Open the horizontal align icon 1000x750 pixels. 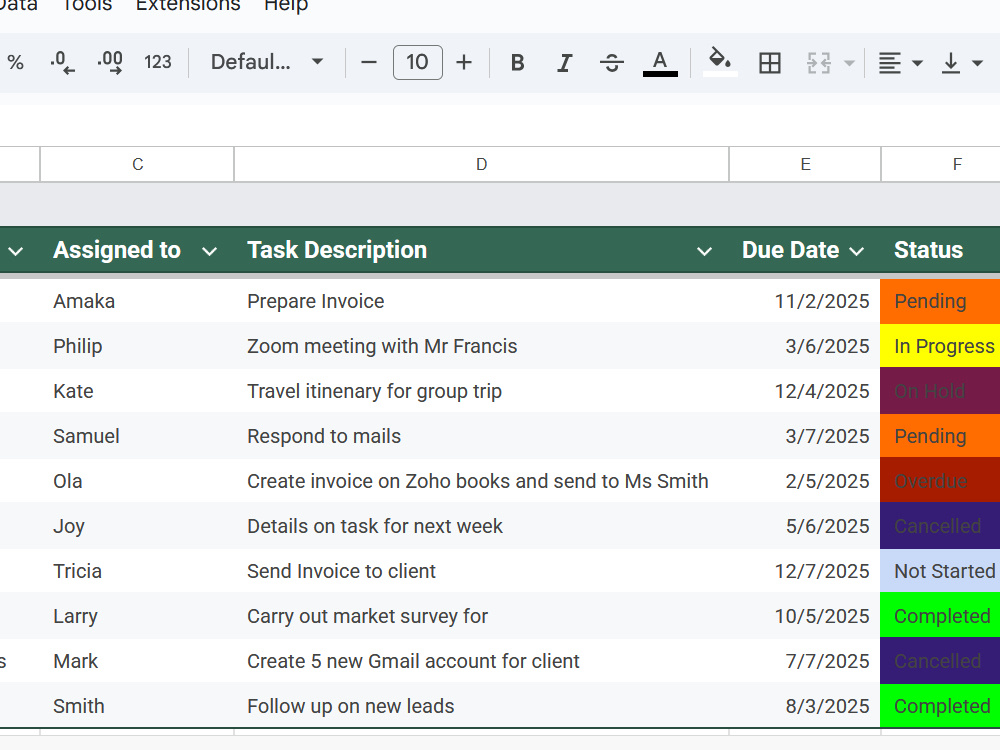pyautogui.click(x=890, y=62)
